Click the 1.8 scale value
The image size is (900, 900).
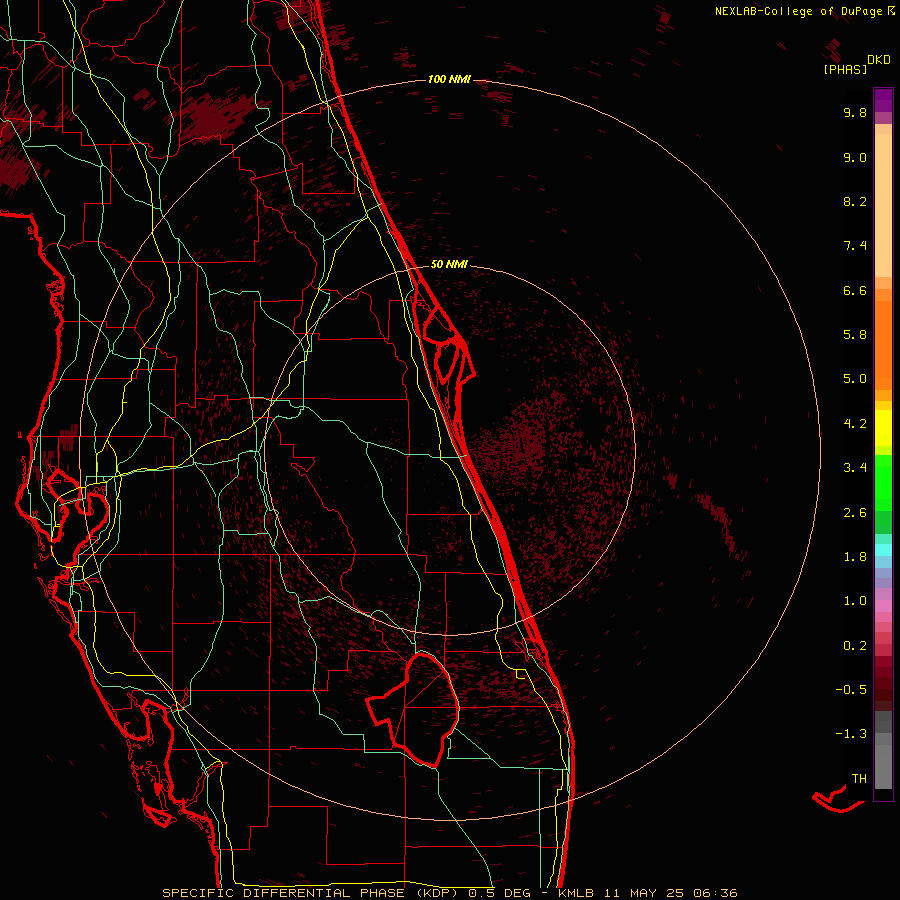pos(855,557)
